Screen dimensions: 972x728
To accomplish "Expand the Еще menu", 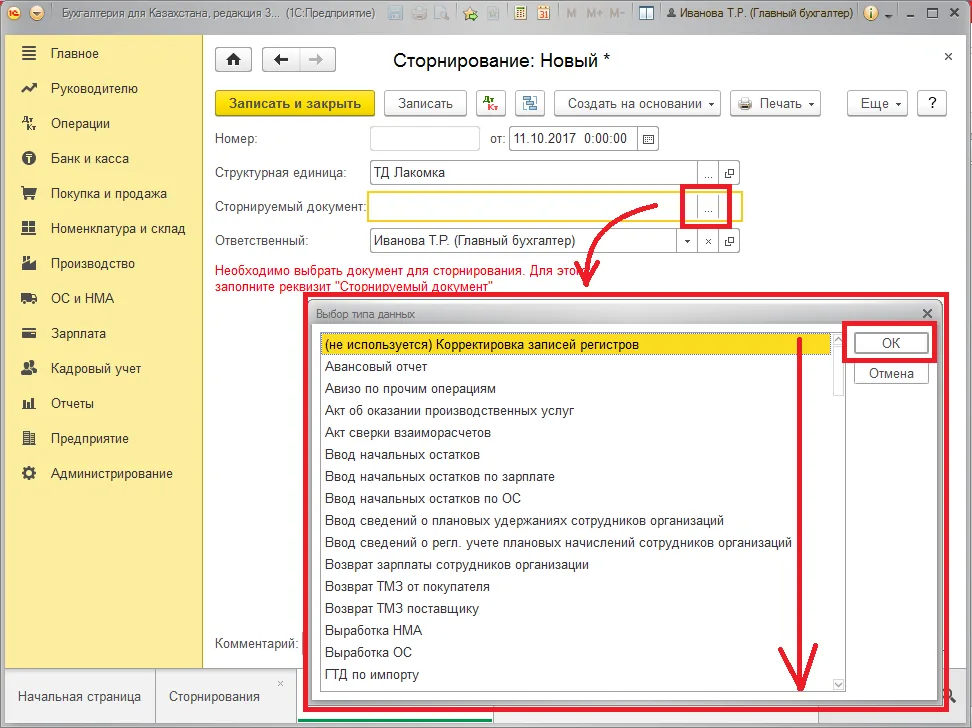I will pos(877,104).
